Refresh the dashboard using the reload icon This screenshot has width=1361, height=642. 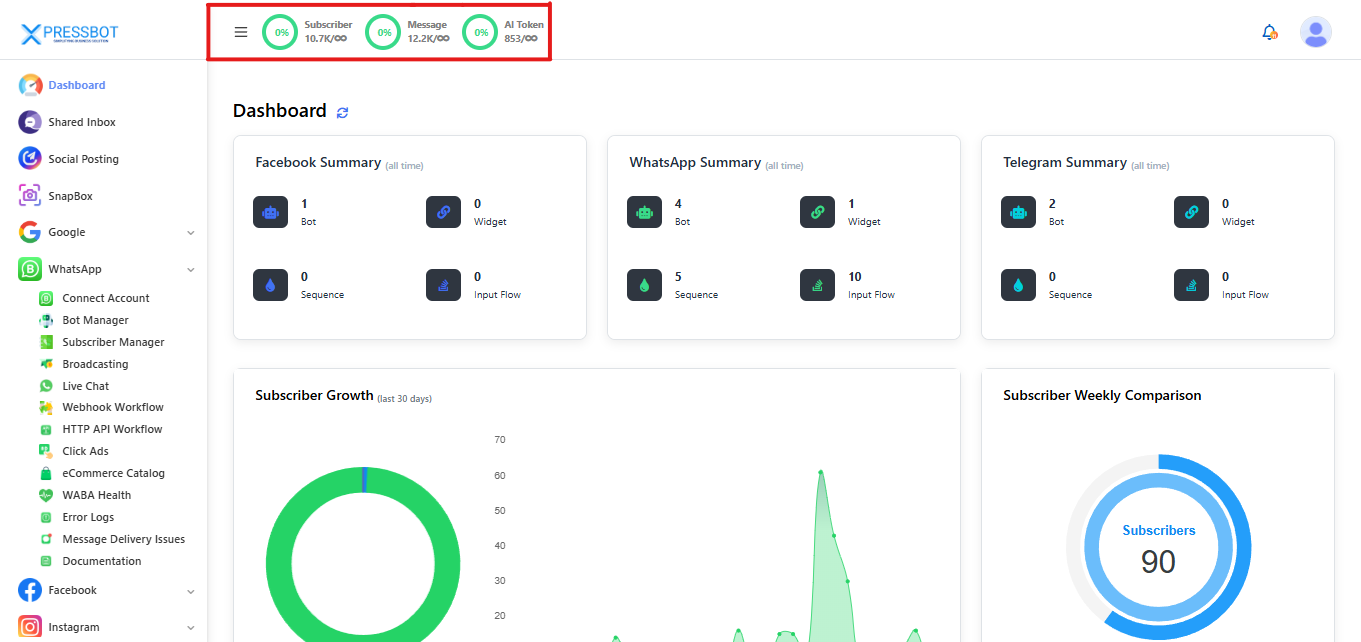tap(343, 113)
